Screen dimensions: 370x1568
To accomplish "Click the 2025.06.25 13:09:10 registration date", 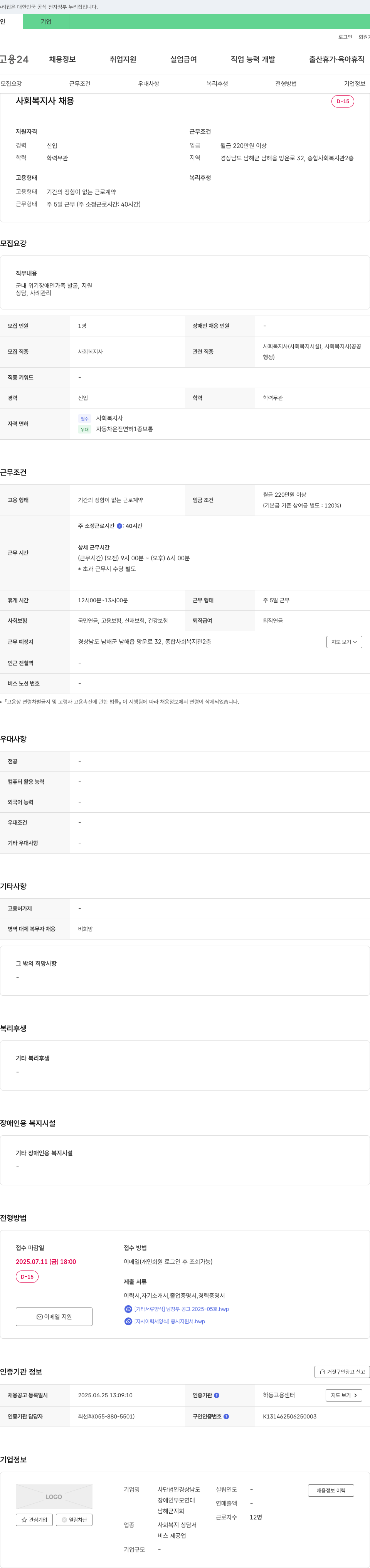I will 105,1395.
